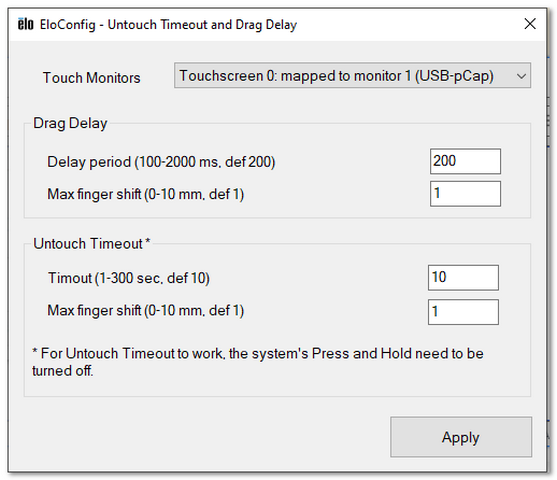557x480 pixels.
Task: Click the Drag Delay period value field
Action: pos(465,161)
